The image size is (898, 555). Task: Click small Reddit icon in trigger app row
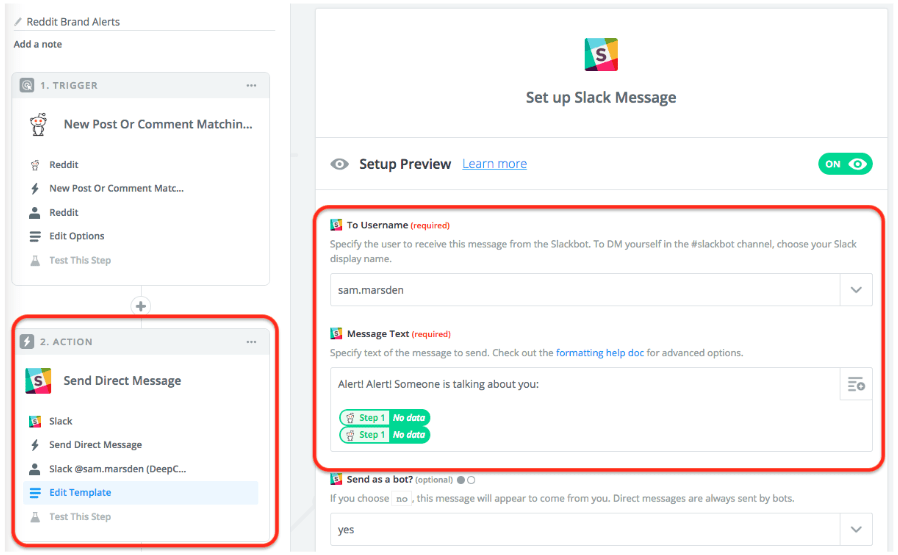35,165
